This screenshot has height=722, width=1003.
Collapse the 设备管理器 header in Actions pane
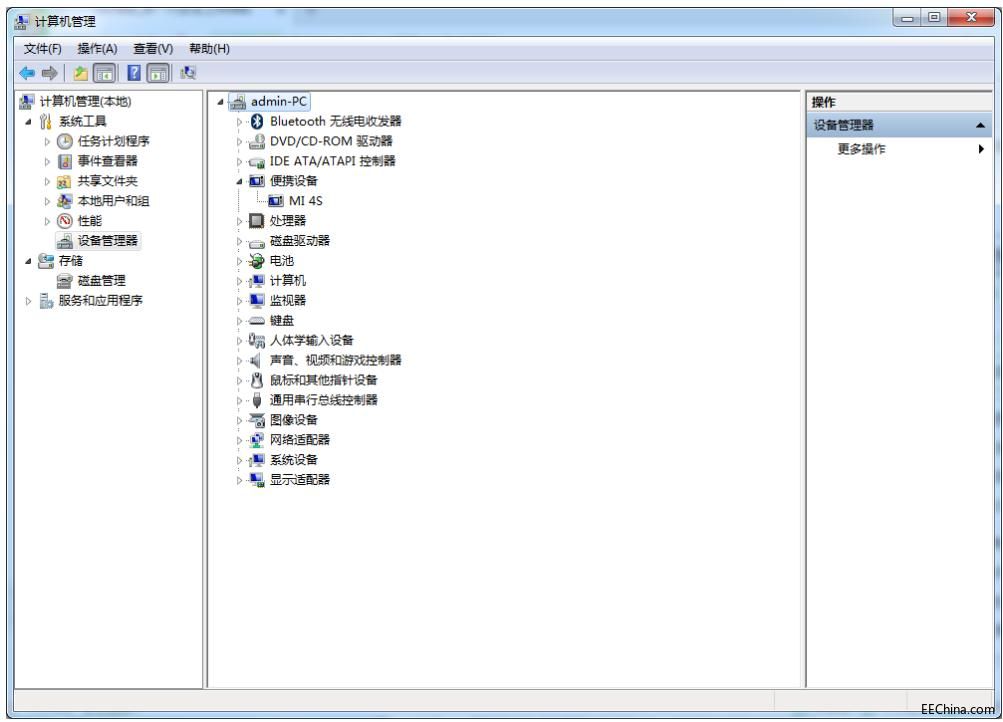coord(978,126)
